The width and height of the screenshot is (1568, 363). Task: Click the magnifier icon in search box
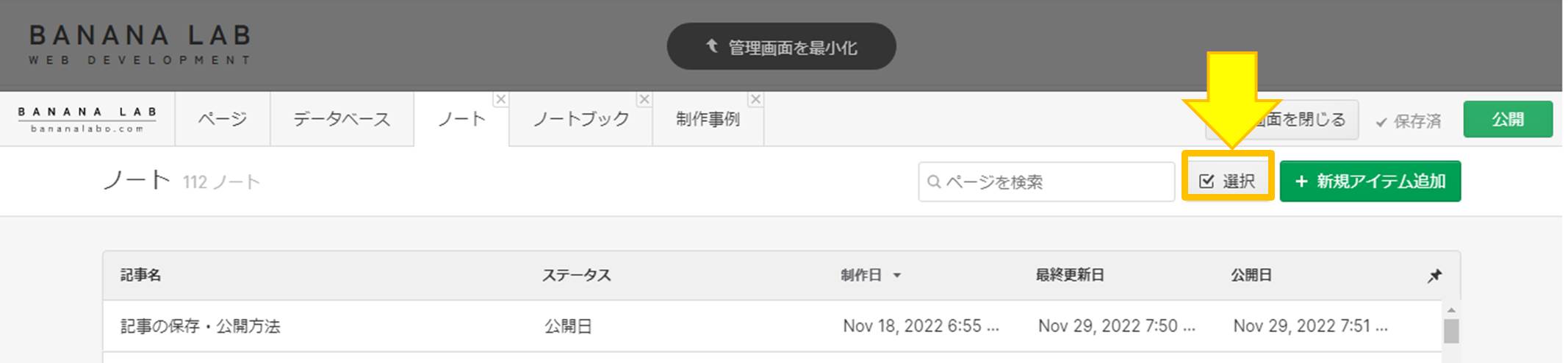(x=934, y=181)
